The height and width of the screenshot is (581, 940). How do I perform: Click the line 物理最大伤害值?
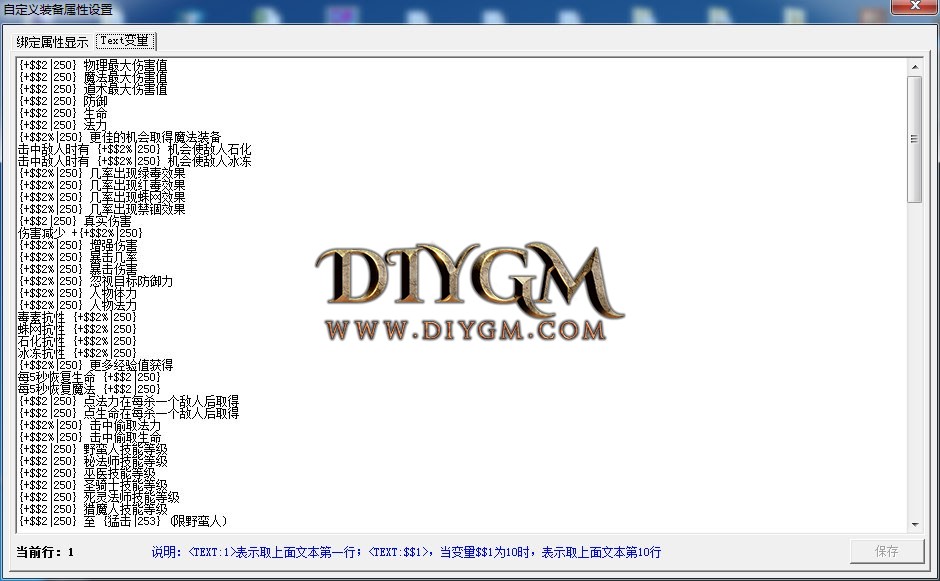point(93,65)
